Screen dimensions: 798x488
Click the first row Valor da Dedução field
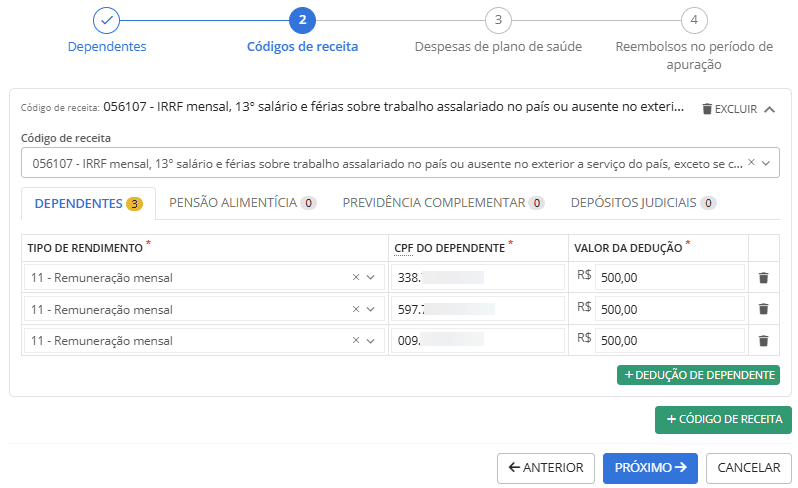coord(668,278)
